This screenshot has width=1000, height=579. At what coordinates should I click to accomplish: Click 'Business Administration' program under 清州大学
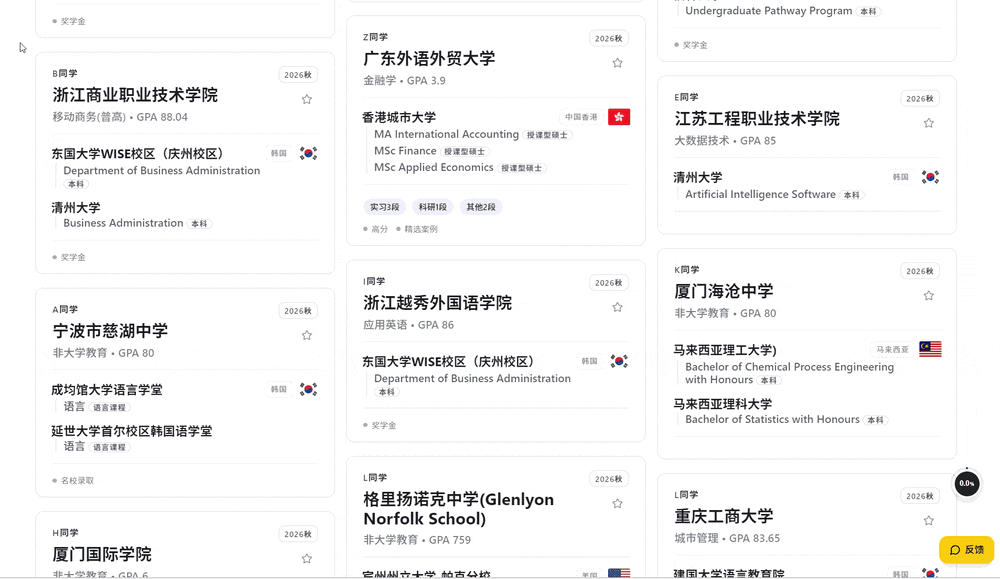[x=123, y=223]
